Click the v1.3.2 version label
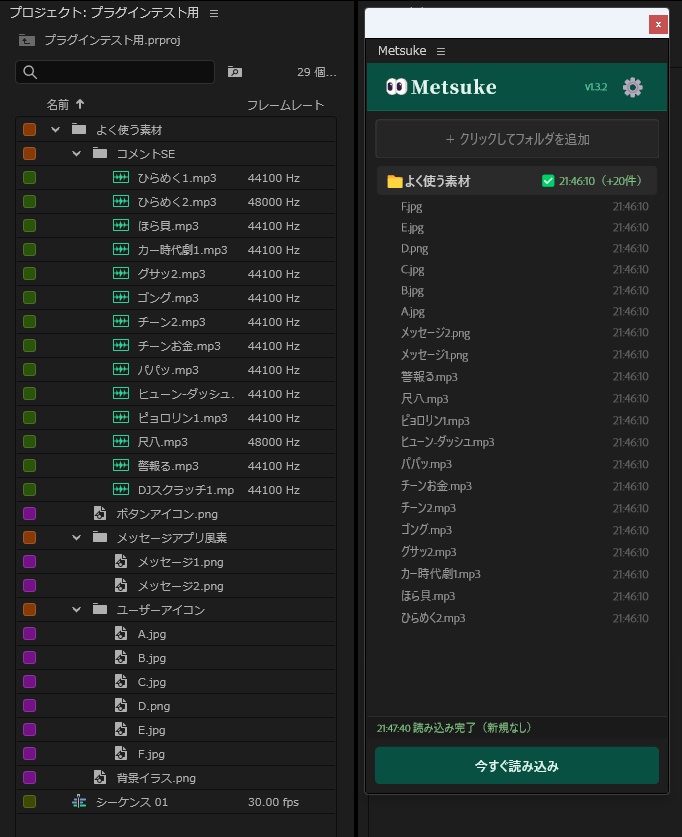Image resolution: width=682 pixels, height=837 pixels. [x=596, y=87]
